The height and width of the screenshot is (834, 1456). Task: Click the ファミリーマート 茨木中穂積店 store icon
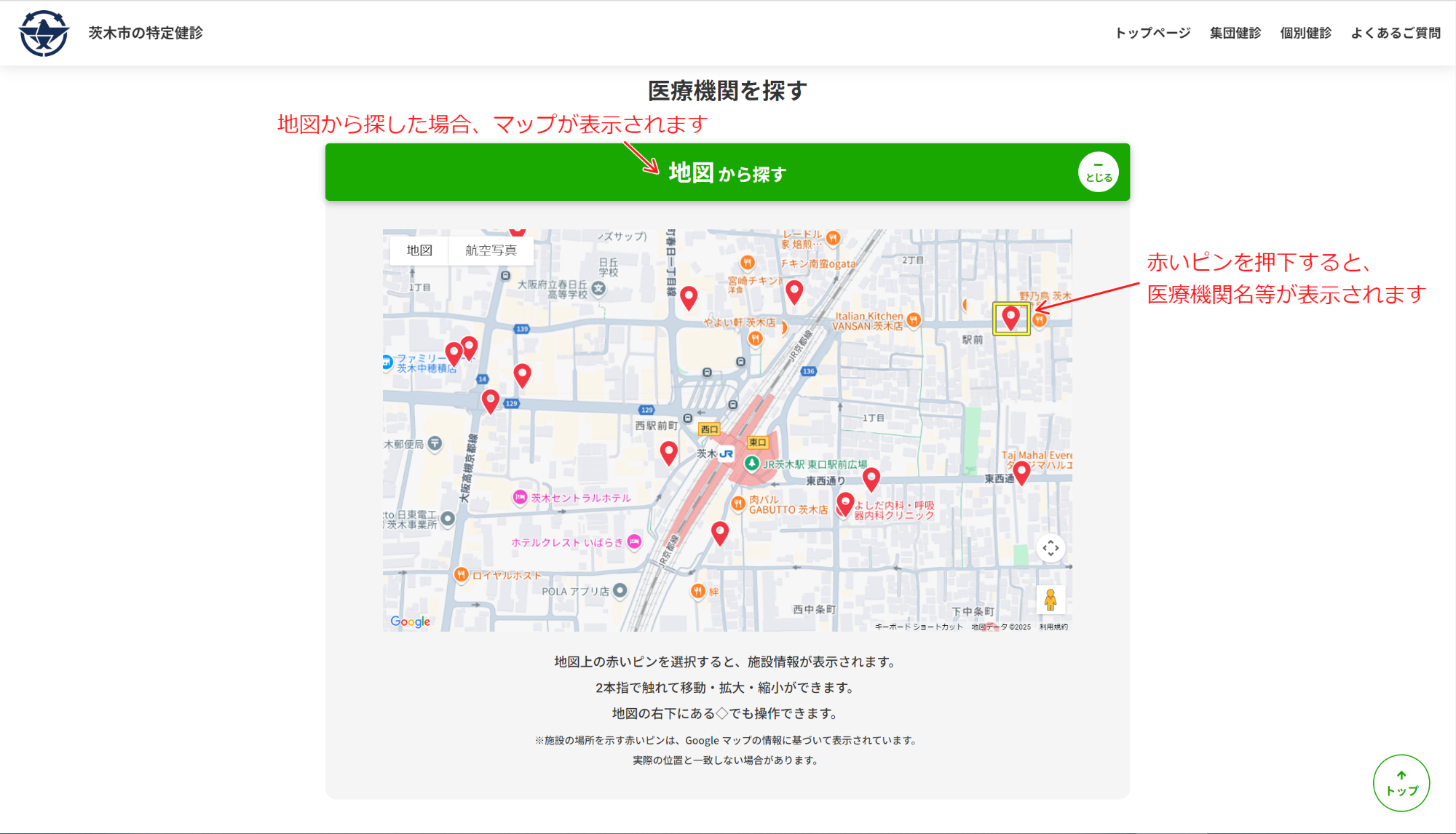[387, 362]
